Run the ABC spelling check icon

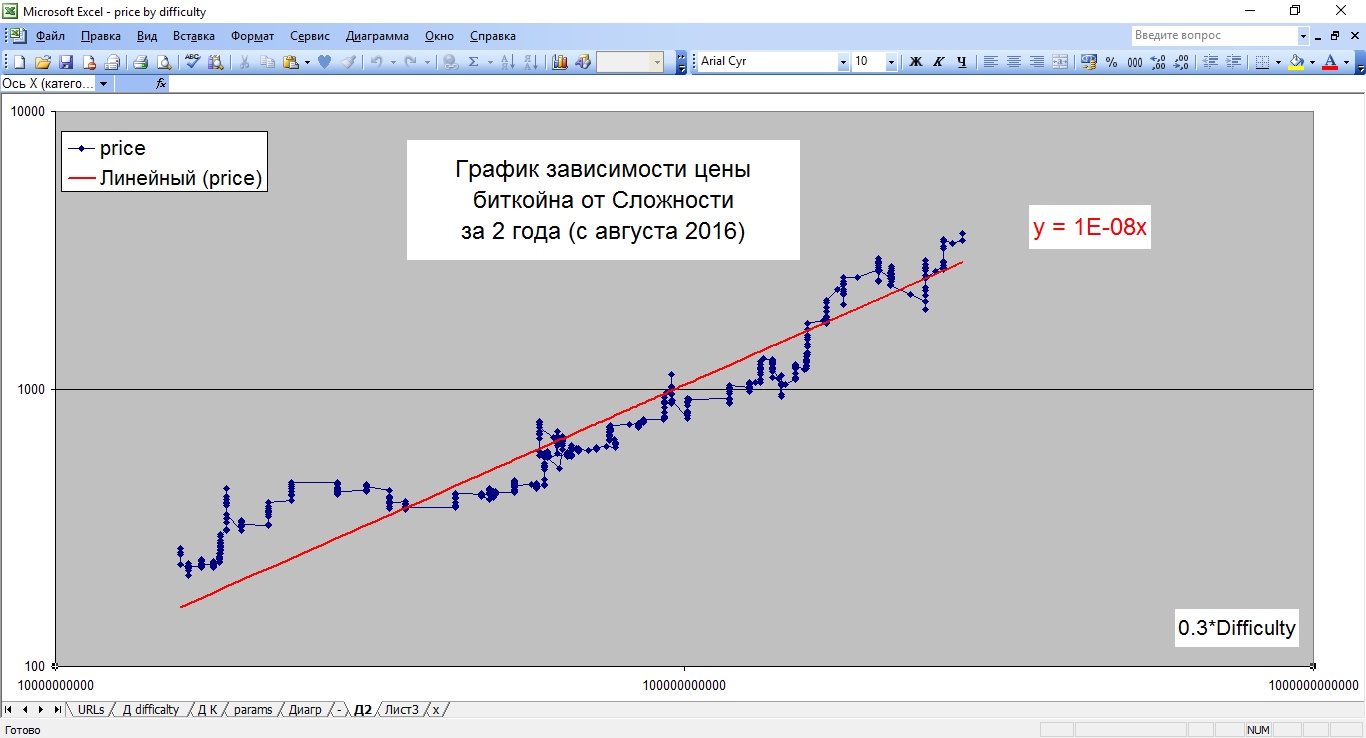tap(193, 62)
